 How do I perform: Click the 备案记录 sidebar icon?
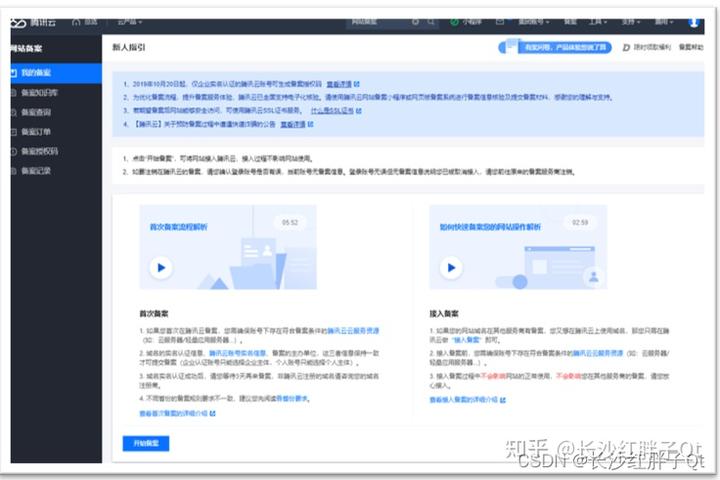coord(14,171)
